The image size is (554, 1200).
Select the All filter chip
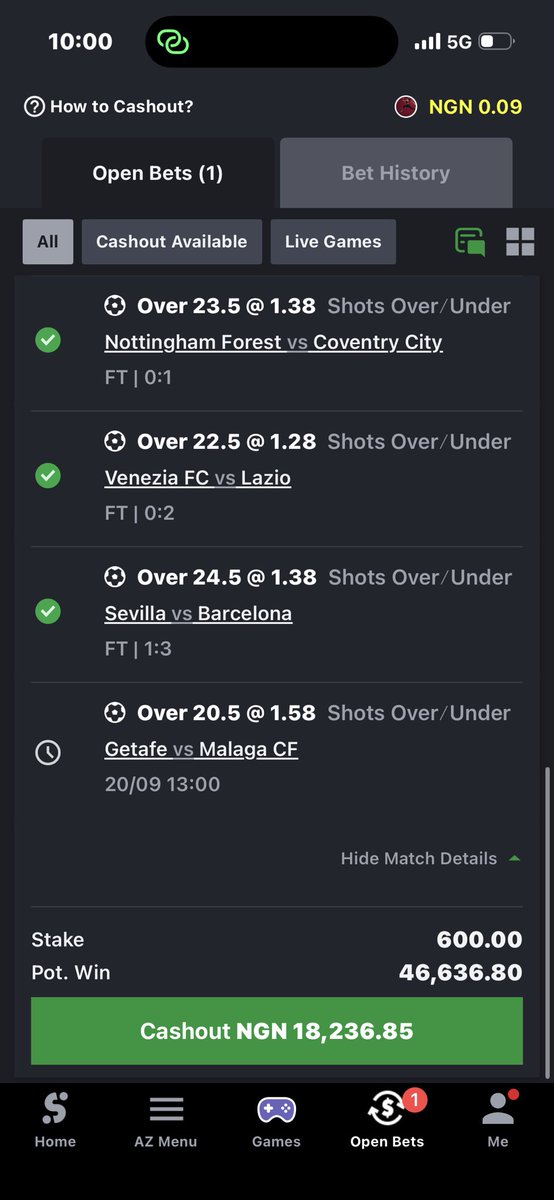click(48, 242)
